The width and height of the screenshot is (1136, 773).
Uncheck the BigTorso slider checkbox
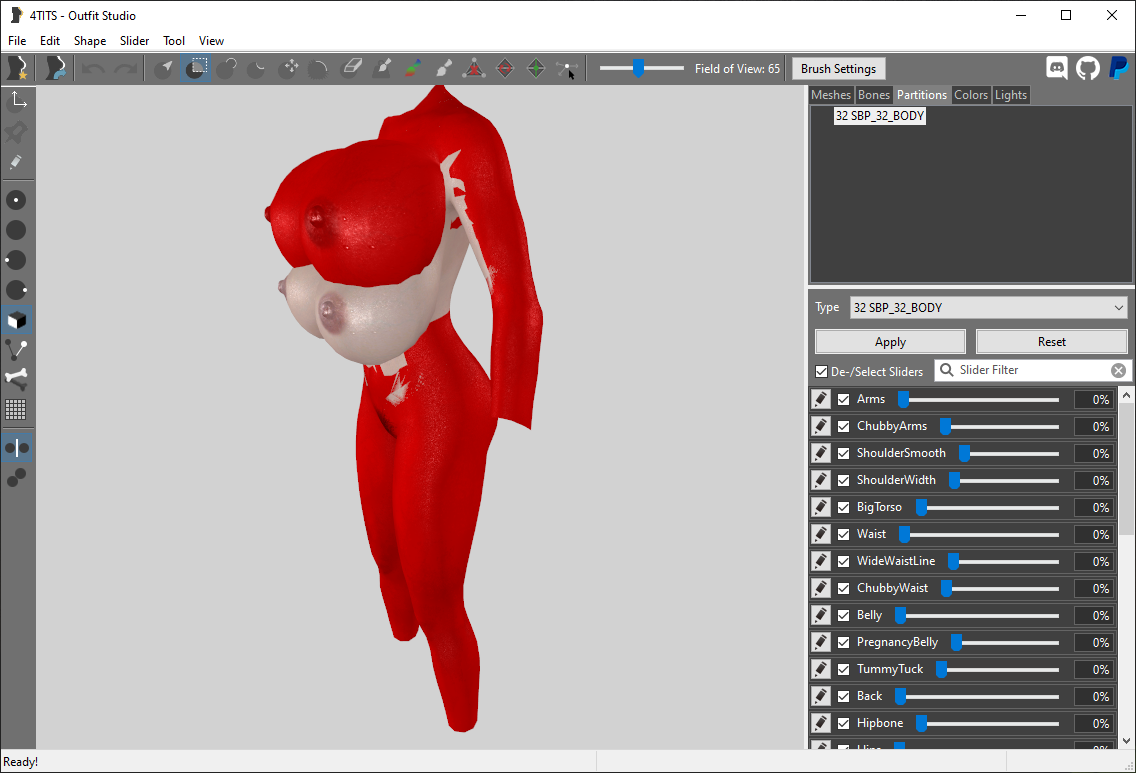pos(843,507)
